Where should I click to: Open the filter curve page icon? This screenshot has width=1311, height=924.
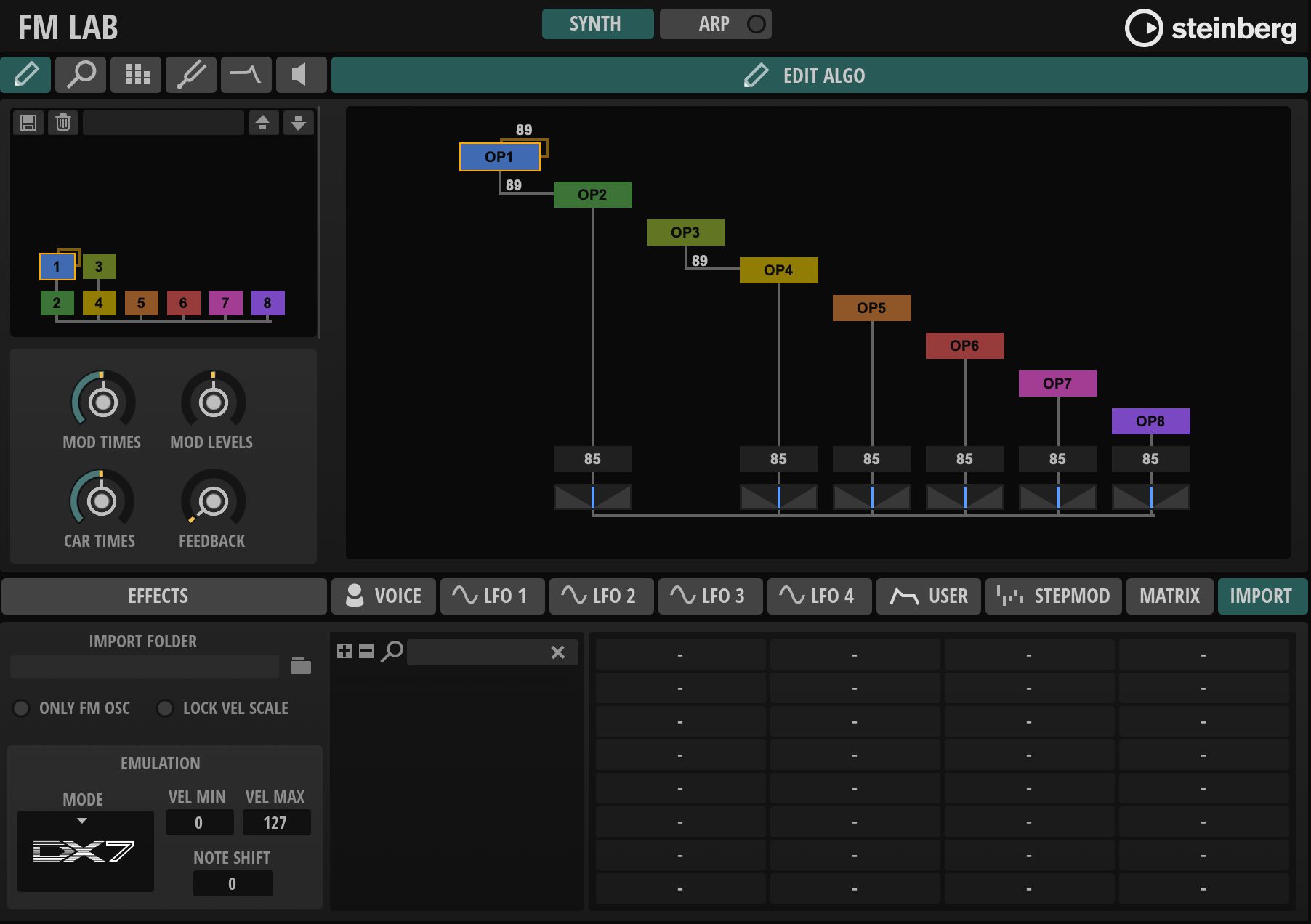click(x=246, y=75)
